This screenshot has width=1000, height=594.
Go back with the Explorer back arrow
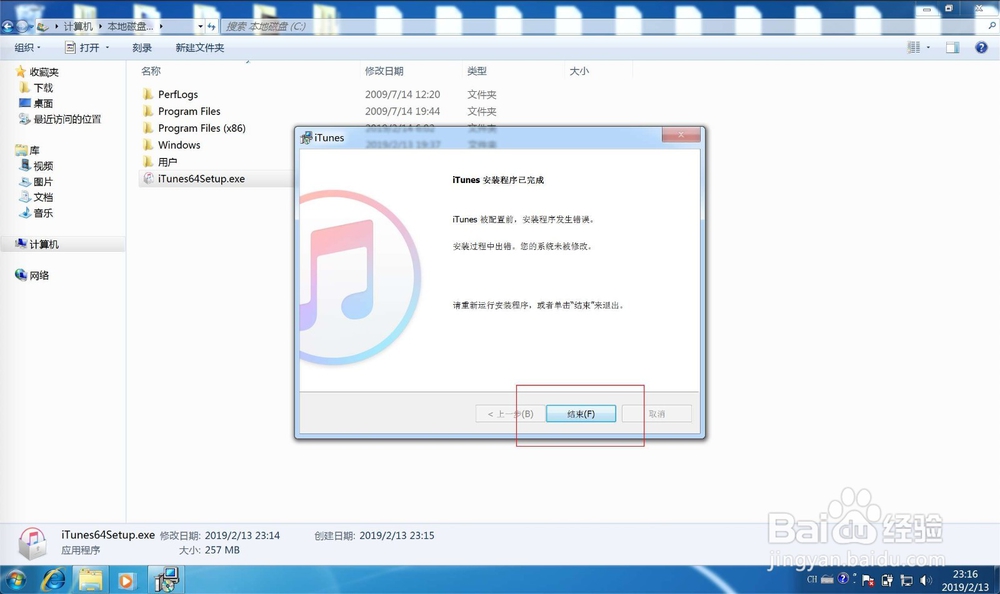pos(8,26)
